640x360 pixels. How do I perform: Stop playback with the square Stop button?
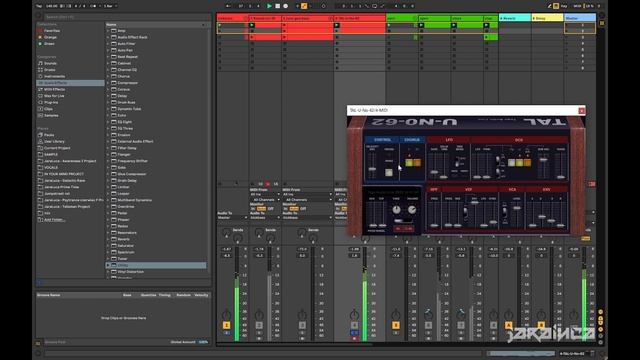[278, 6]
